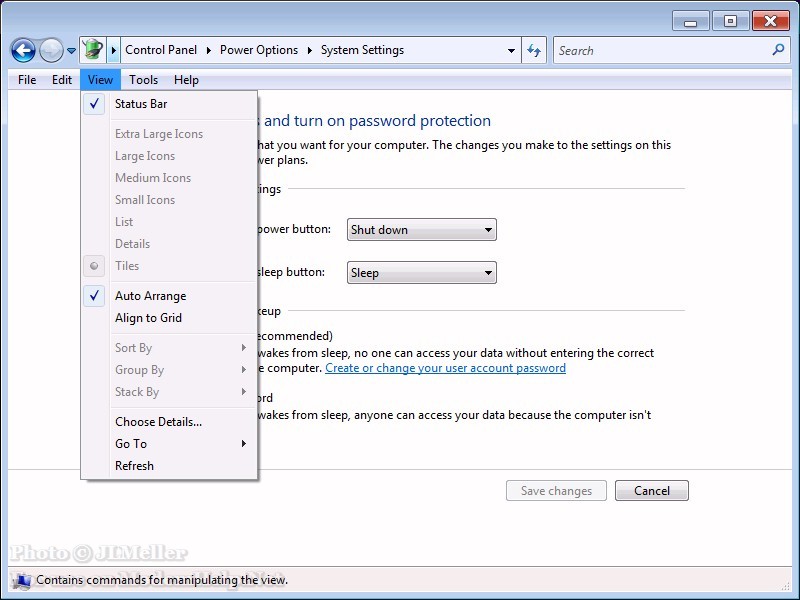Open the sleep button action dropdown
The width and height of the screenshot is (800, 600).
click(421, 272)
